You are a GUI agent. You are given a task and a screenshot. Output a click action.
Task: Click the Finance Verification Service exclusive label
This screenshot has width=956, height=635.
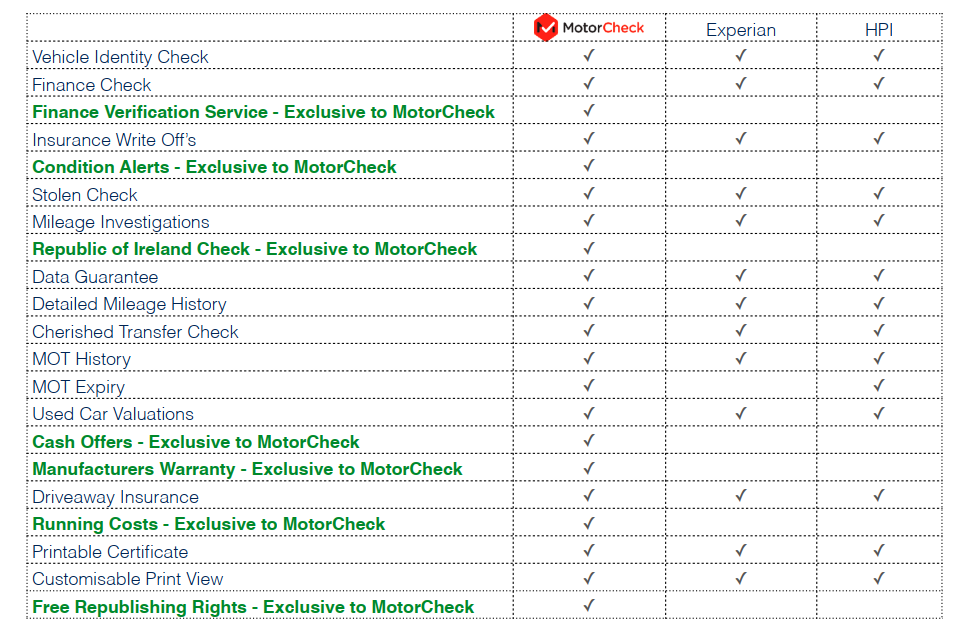(x=263, y=112)
